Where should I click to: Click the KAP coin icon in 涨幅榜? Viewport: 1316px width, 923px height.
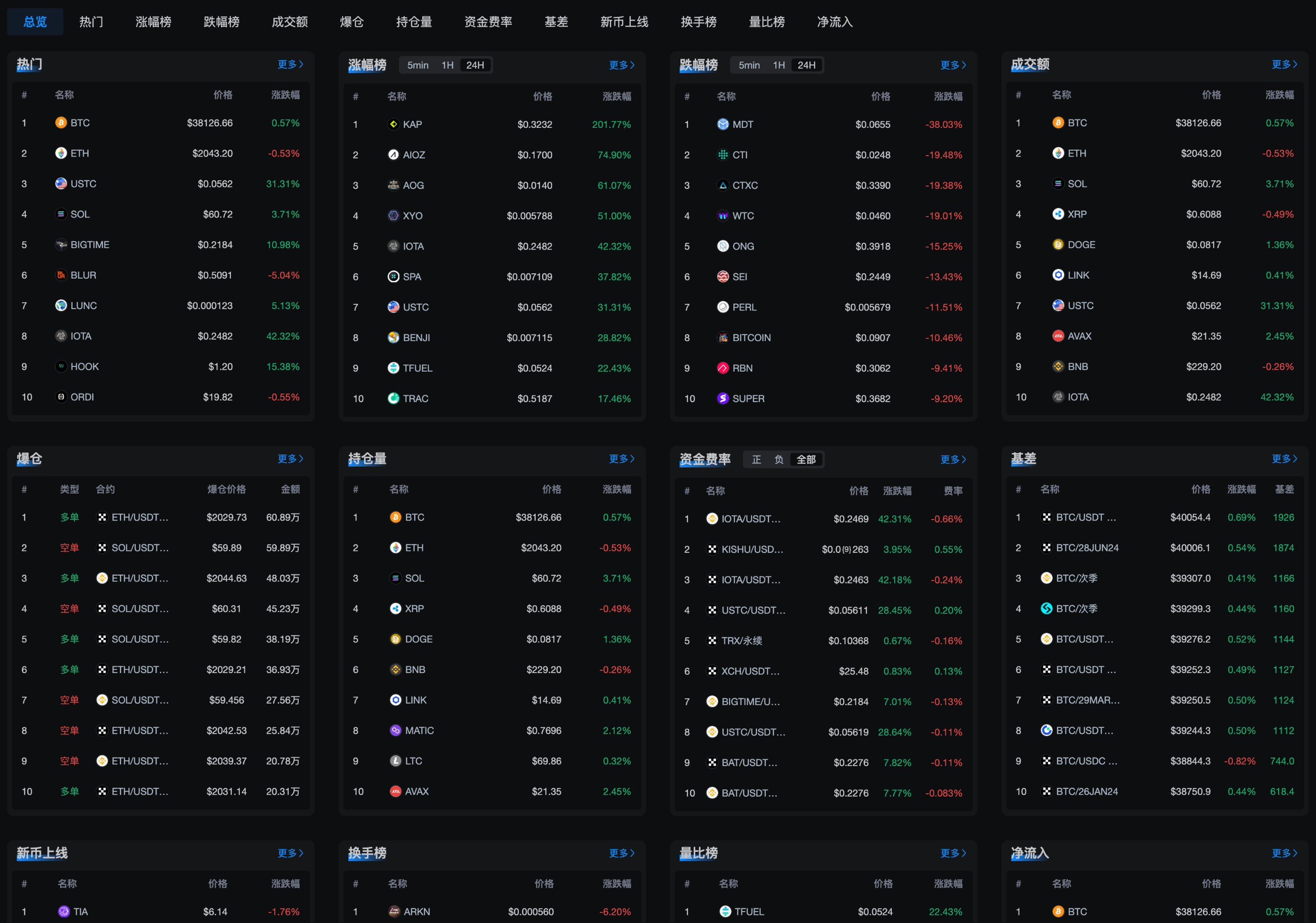393,124
